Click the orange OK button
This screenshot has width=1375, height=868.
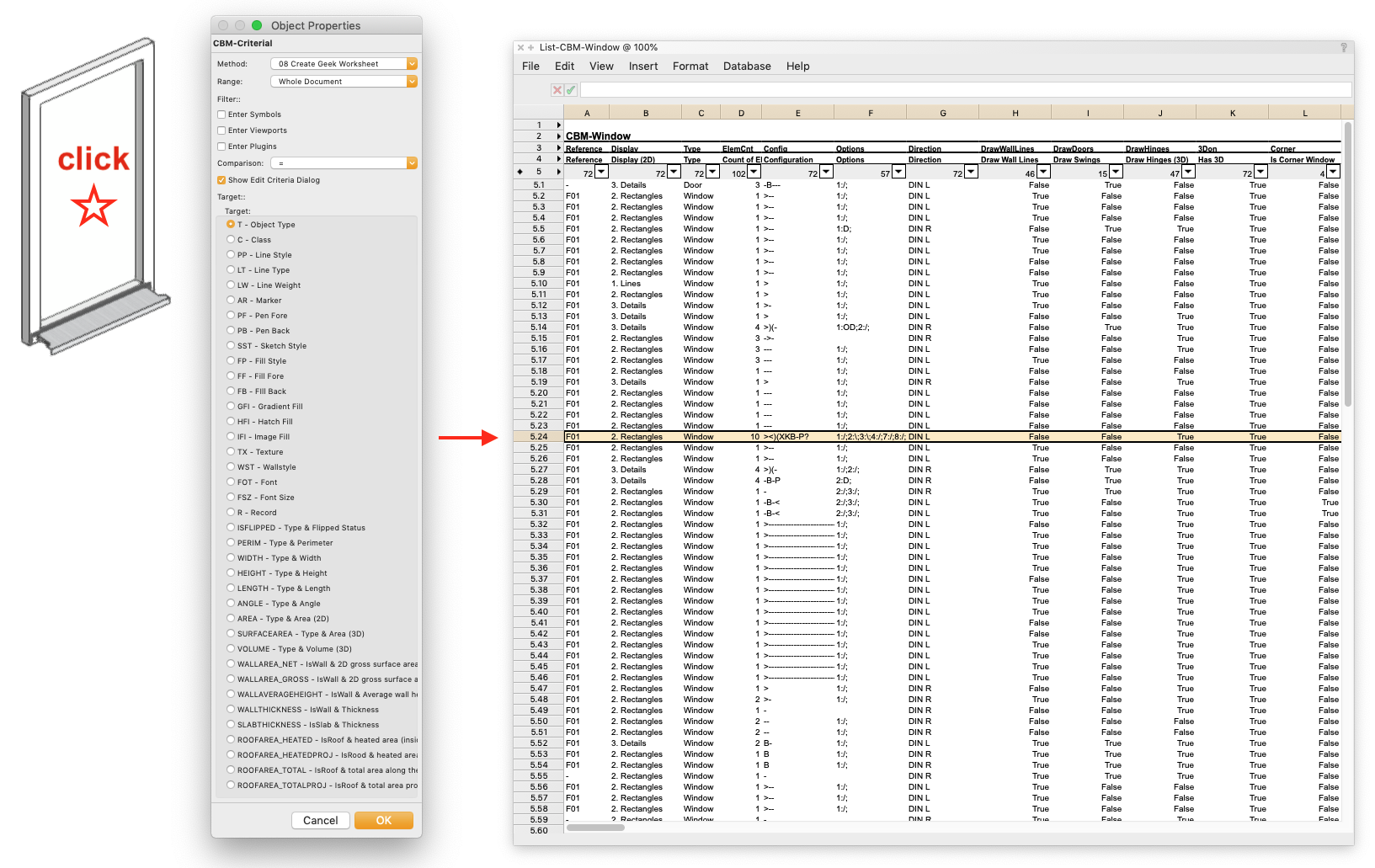click(384, 820)
